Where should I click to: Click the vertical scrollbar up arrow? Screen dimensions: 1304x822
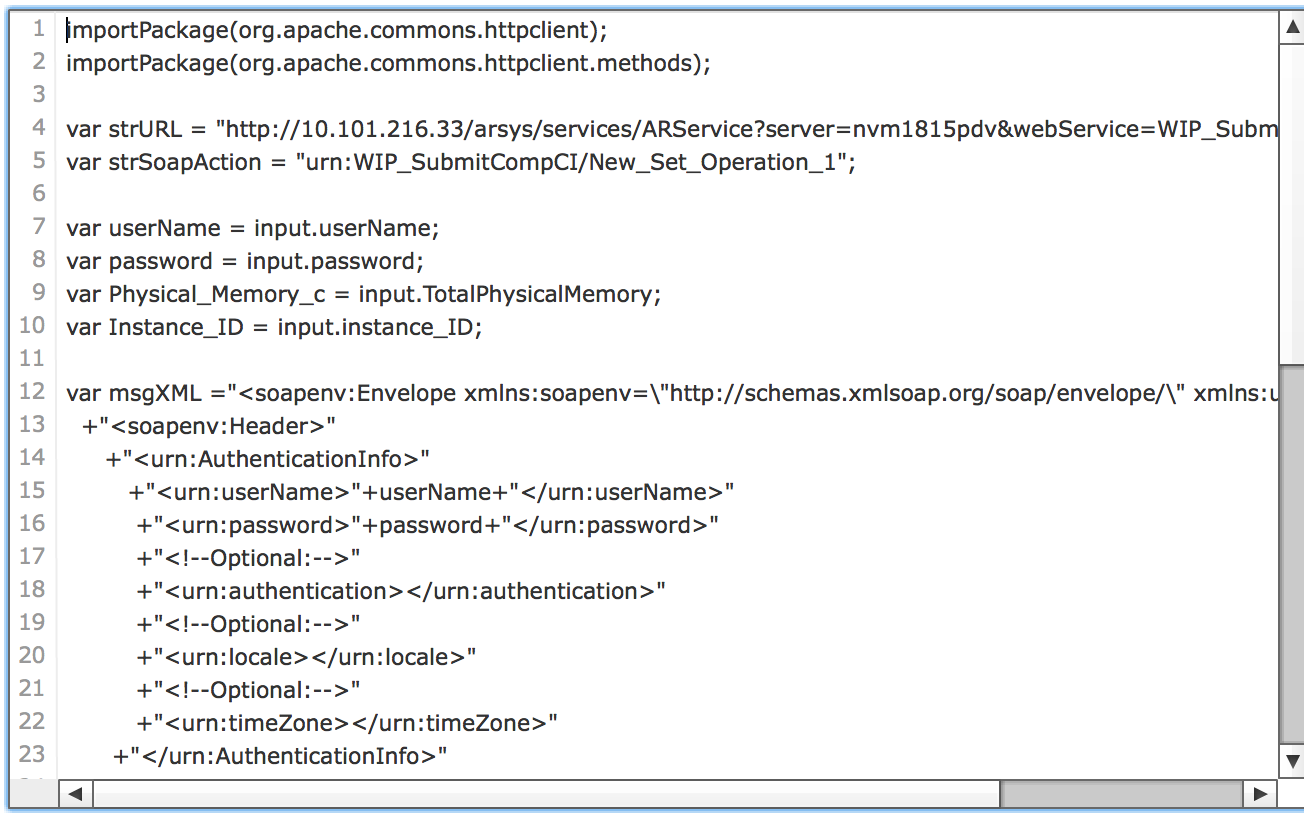click(x=1291, y=28)
